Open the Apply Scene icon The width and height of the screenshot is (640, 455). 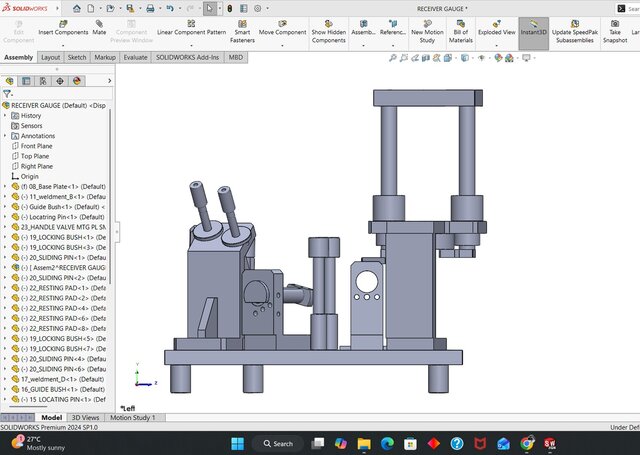tap(509, 58)
